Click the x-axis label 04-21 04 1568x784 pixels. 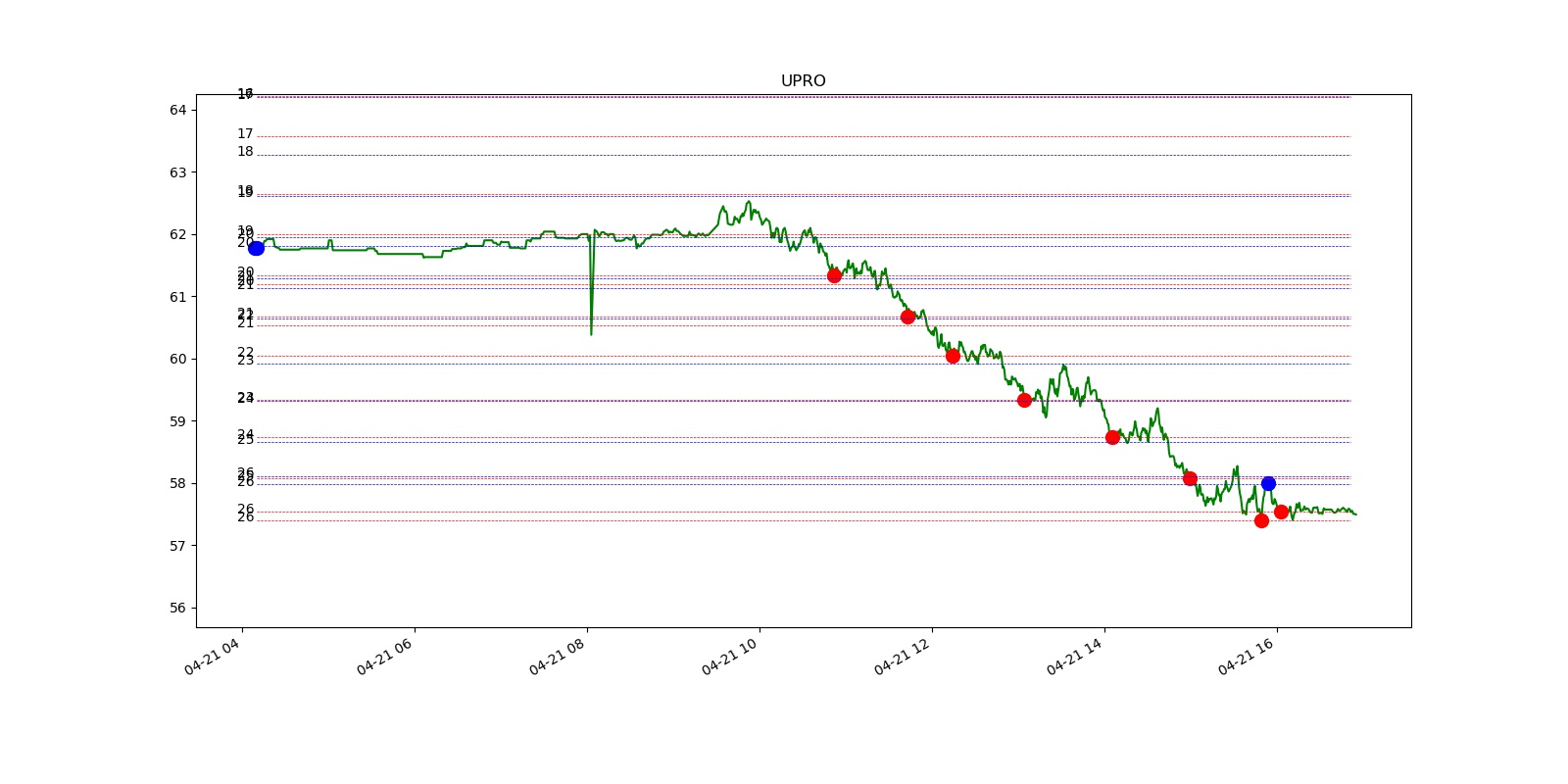[x=213, y=656]
